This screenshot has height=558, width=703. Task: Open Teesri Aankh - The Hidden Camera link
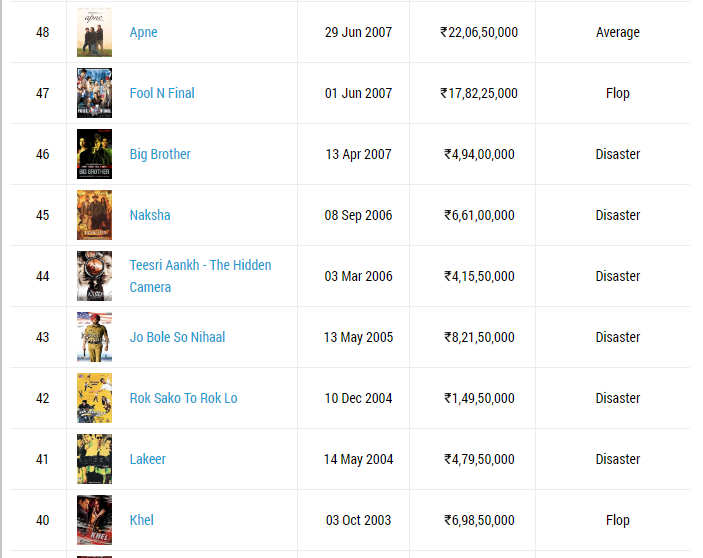[200, 276]
